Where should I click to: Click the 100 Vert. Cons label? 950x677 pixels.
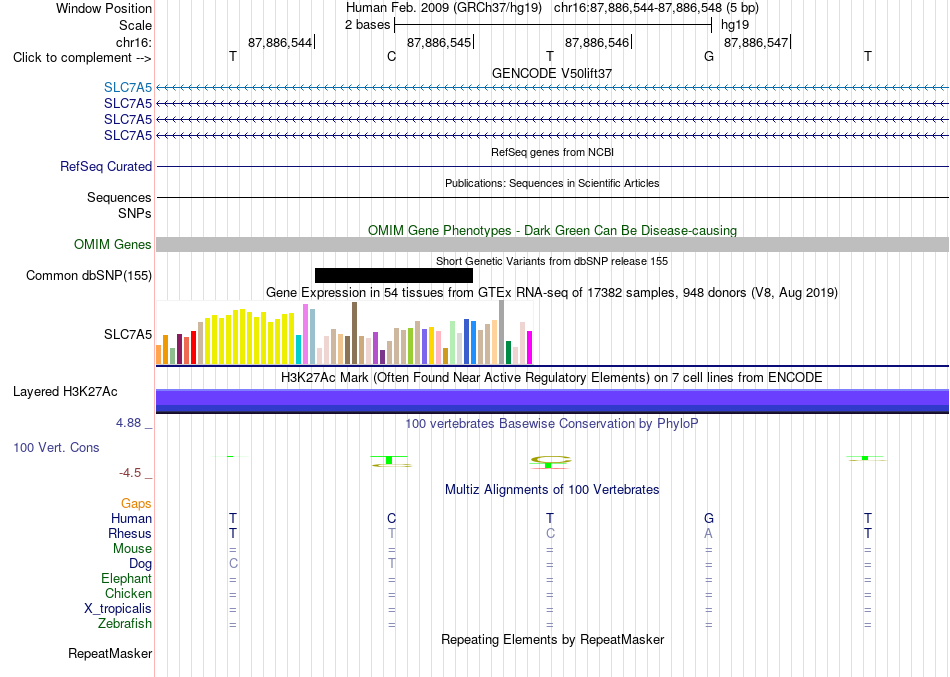tap(56, 447)
